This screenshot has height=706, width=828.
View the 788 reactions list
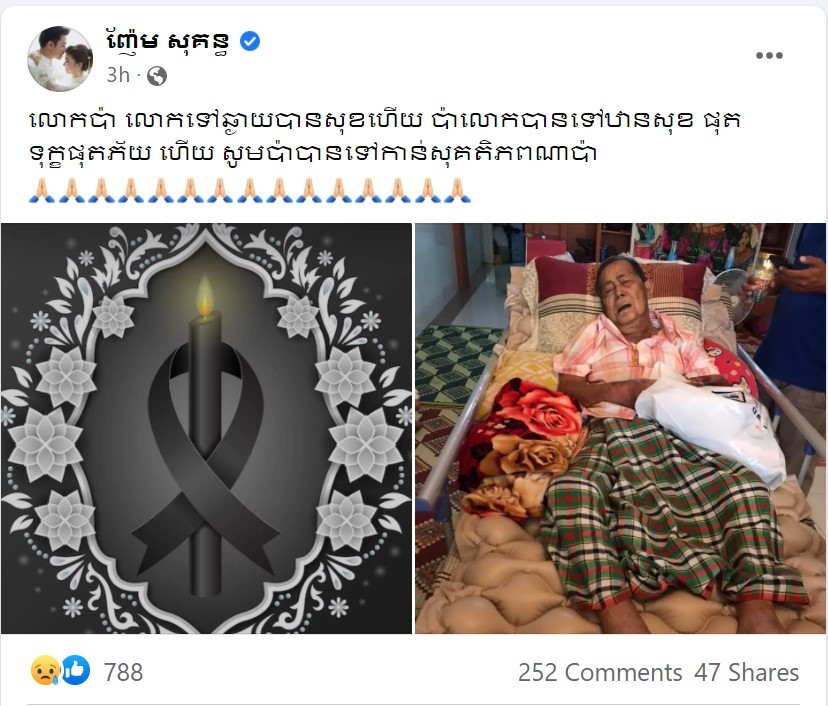click(124, 672)
